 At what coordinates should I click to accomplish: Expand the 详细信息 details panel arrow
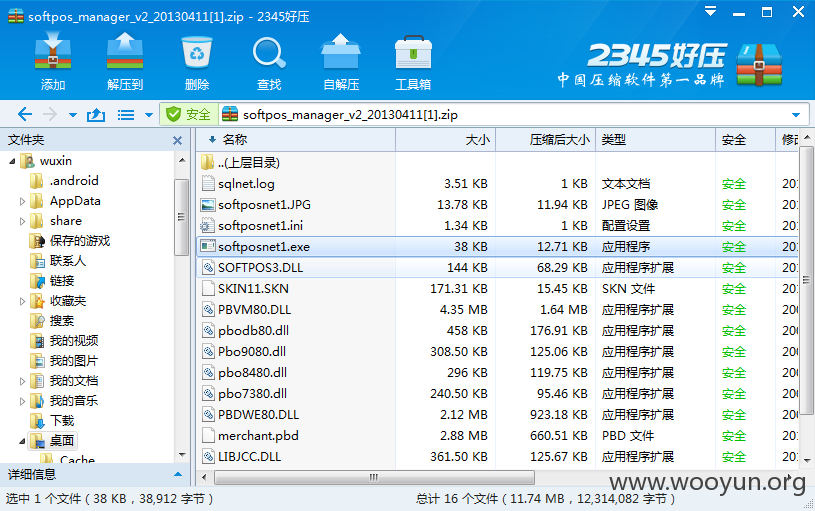[x=178, y=474]
